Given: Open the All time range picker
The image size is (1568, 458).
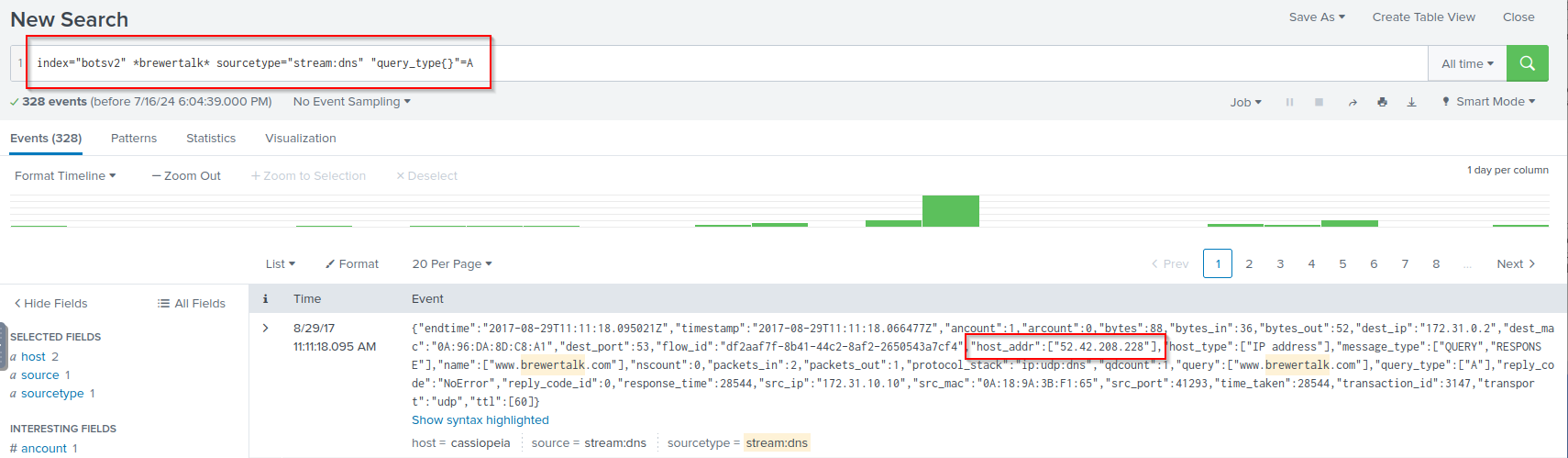Looking at the screenshot, I should (x=1466, y=63).
